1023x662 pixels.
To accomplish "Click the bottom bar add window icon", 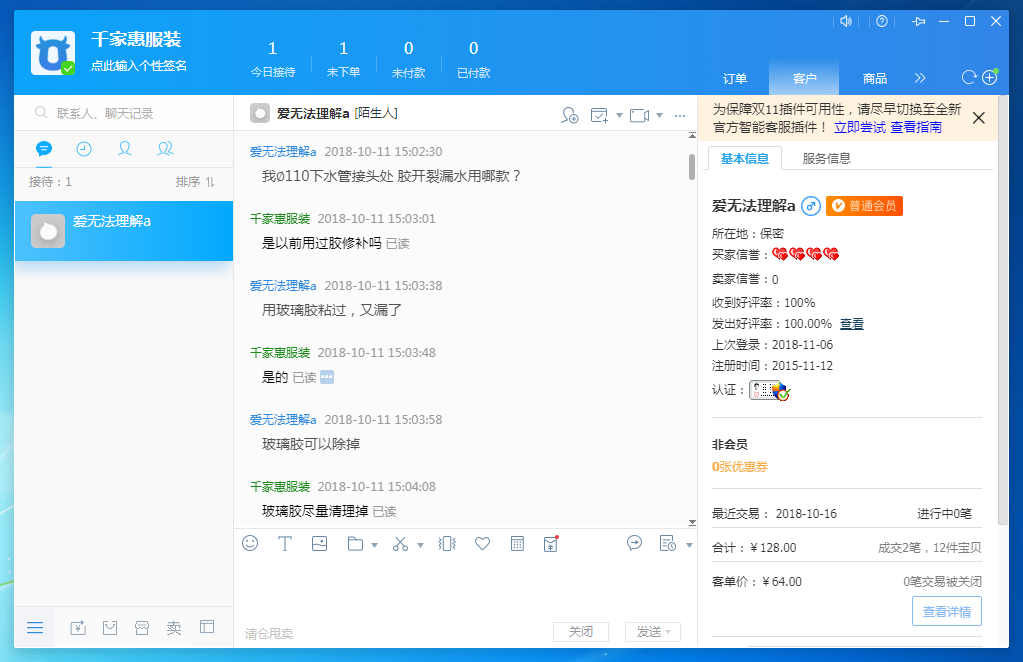I will [x=78, y=627].
